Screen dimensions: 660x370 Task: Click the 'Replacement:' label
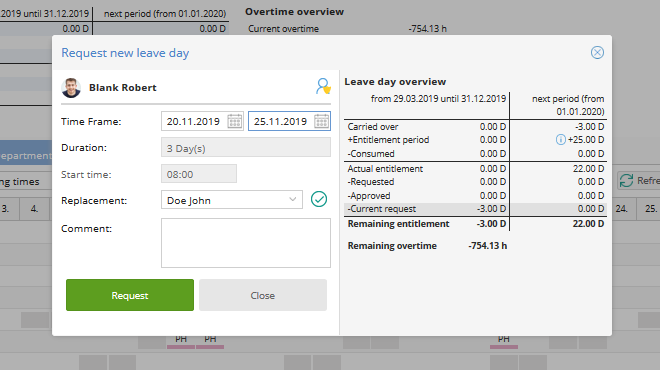tap(94, 201)
